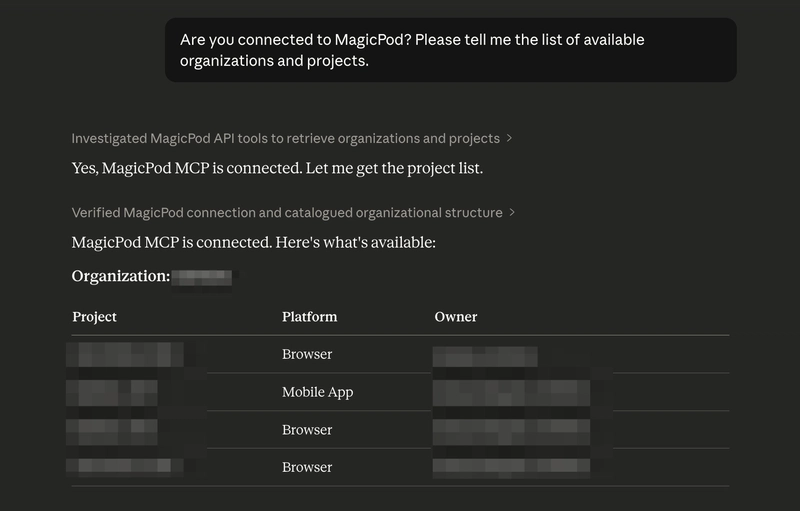Click the chevron after "Investigated MagicPod API tools"
This screenshot has height=511, width=800.
[510, 138]
